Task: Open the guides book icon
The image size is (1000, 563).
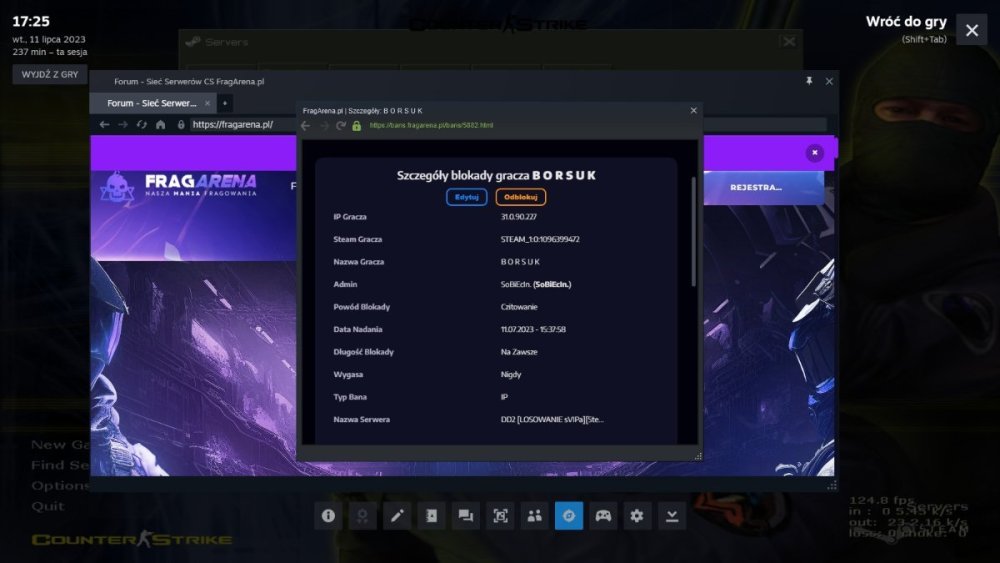Action: (x=431, y=516)
